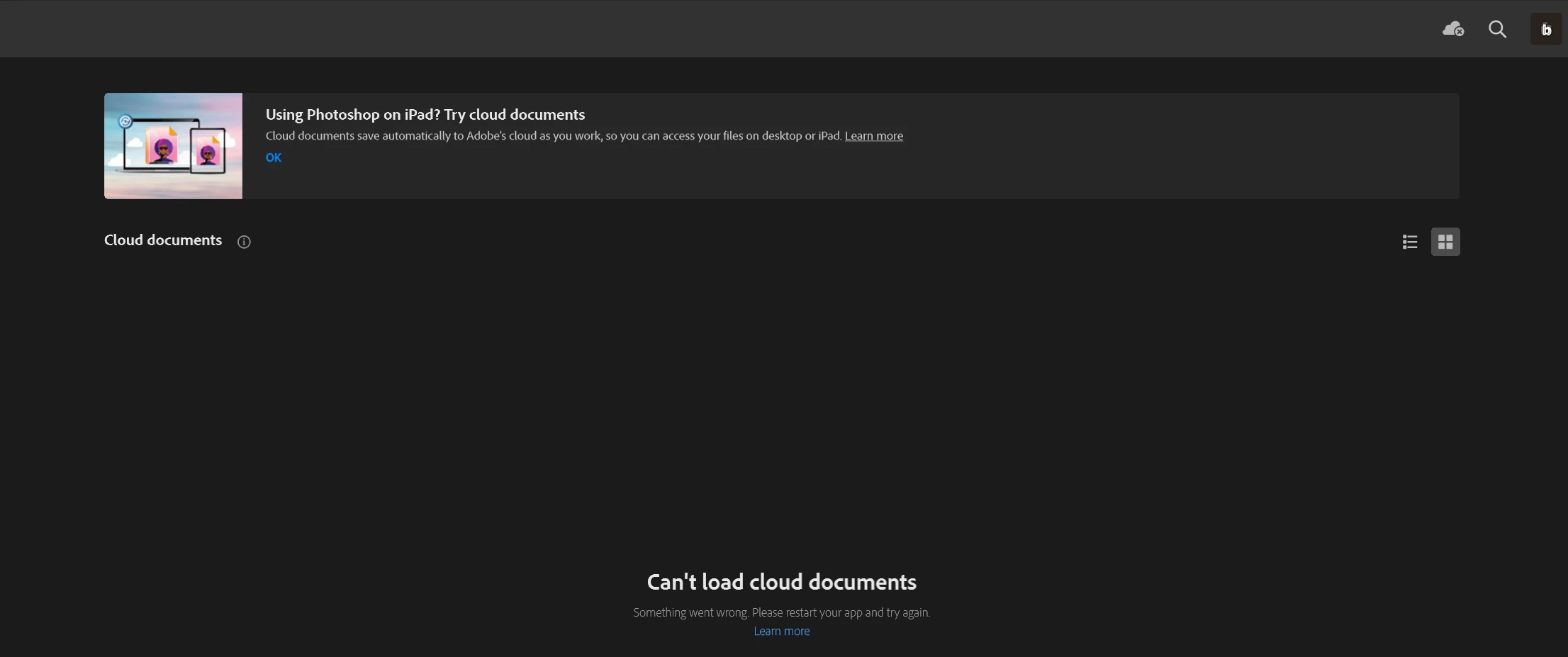Open search with the magnifier icon
Viewport: 1568px width, 657px height.
(1498, 29)
